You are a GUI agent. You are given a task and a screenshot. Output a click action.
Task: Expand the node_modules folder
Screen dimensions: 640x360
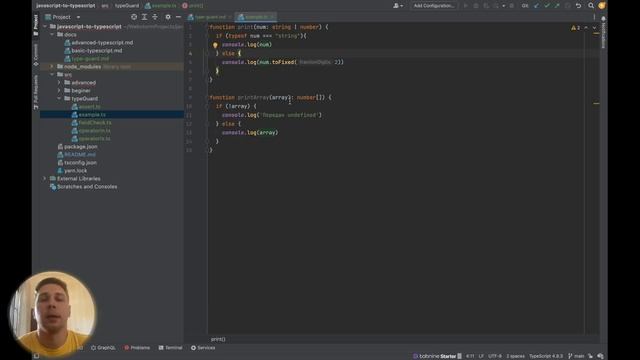52,67
